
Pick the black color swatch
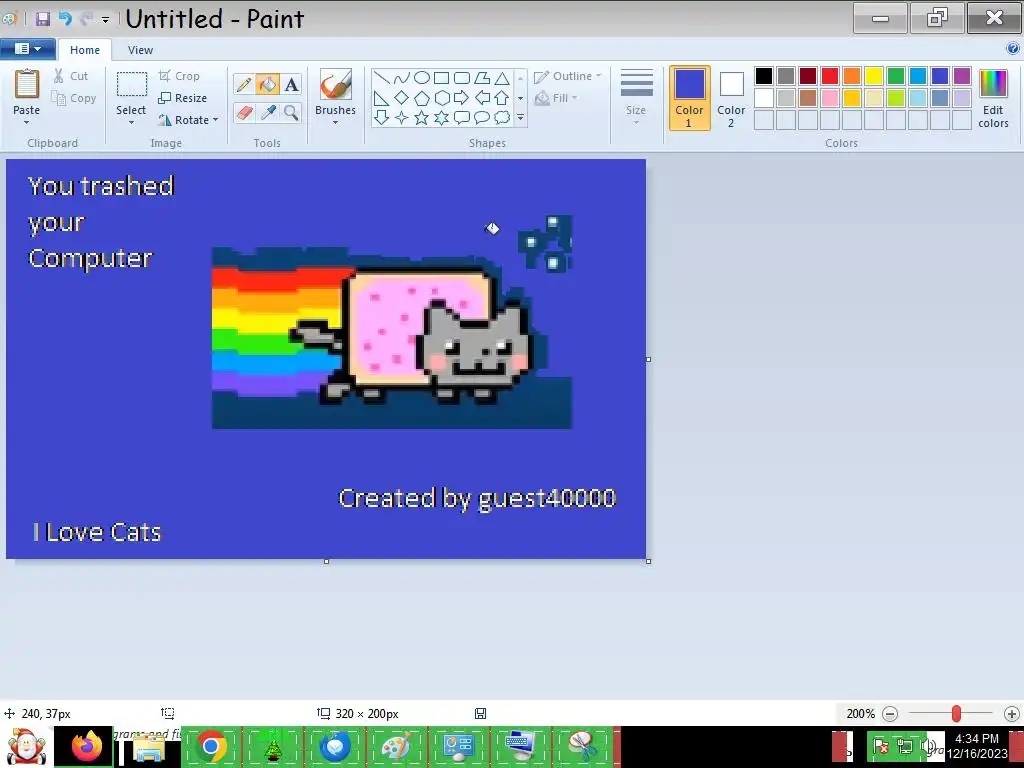[764, 76]
